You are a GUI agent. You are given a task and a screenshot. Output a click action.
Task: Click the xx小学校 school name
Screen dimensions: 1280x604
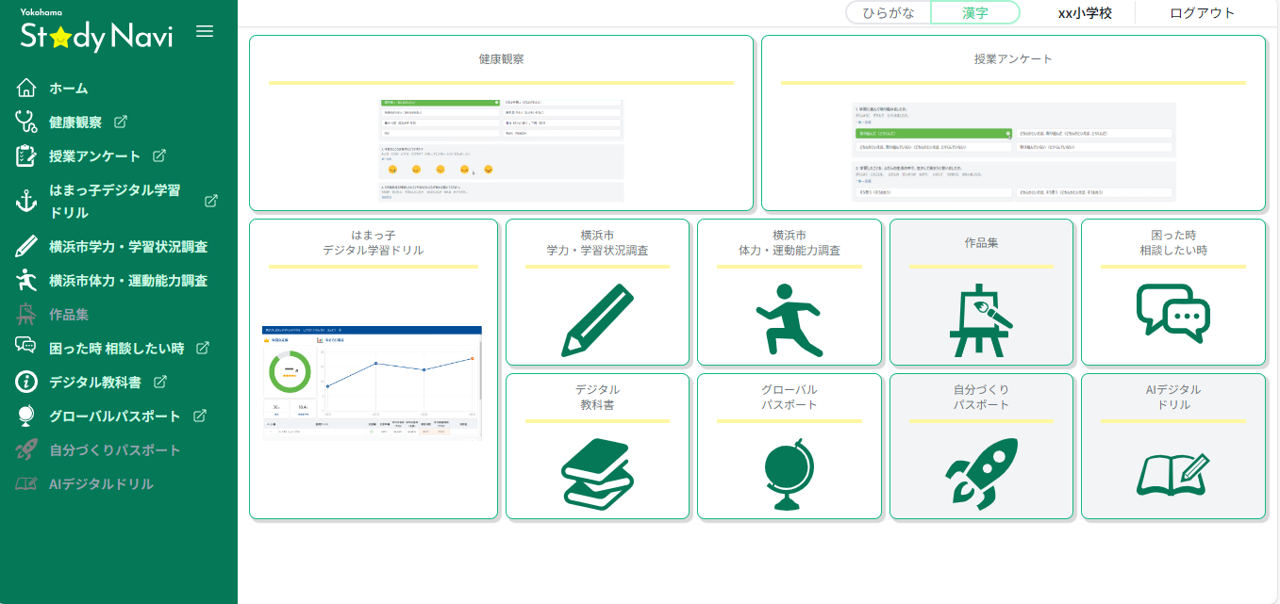pyautogui.click(x=1084, y=13)
